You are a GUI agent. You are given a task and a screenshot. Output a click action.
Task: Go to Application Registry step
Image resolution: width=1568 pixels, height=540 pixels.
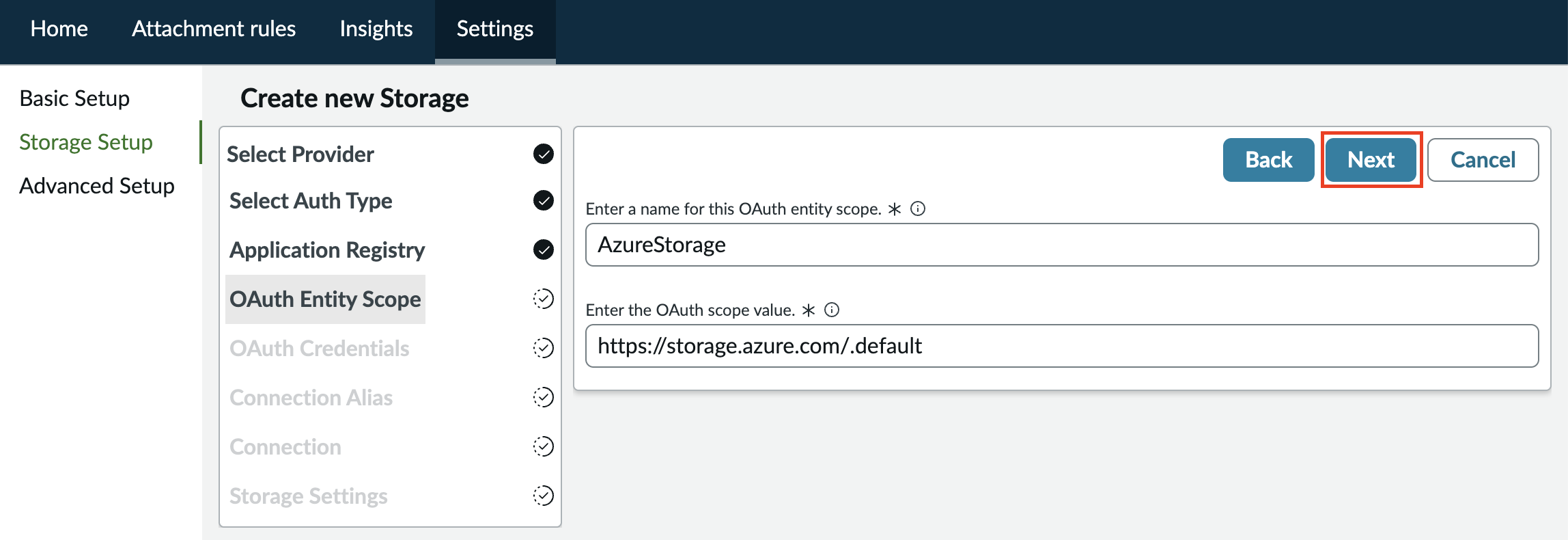327,250
